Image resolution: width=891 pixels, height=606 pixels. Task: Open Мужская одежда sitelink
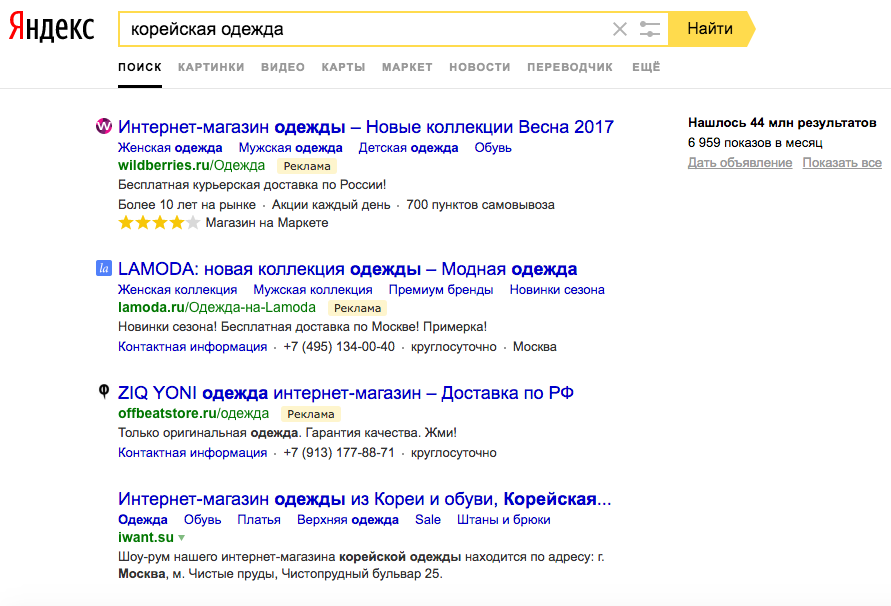290,148
